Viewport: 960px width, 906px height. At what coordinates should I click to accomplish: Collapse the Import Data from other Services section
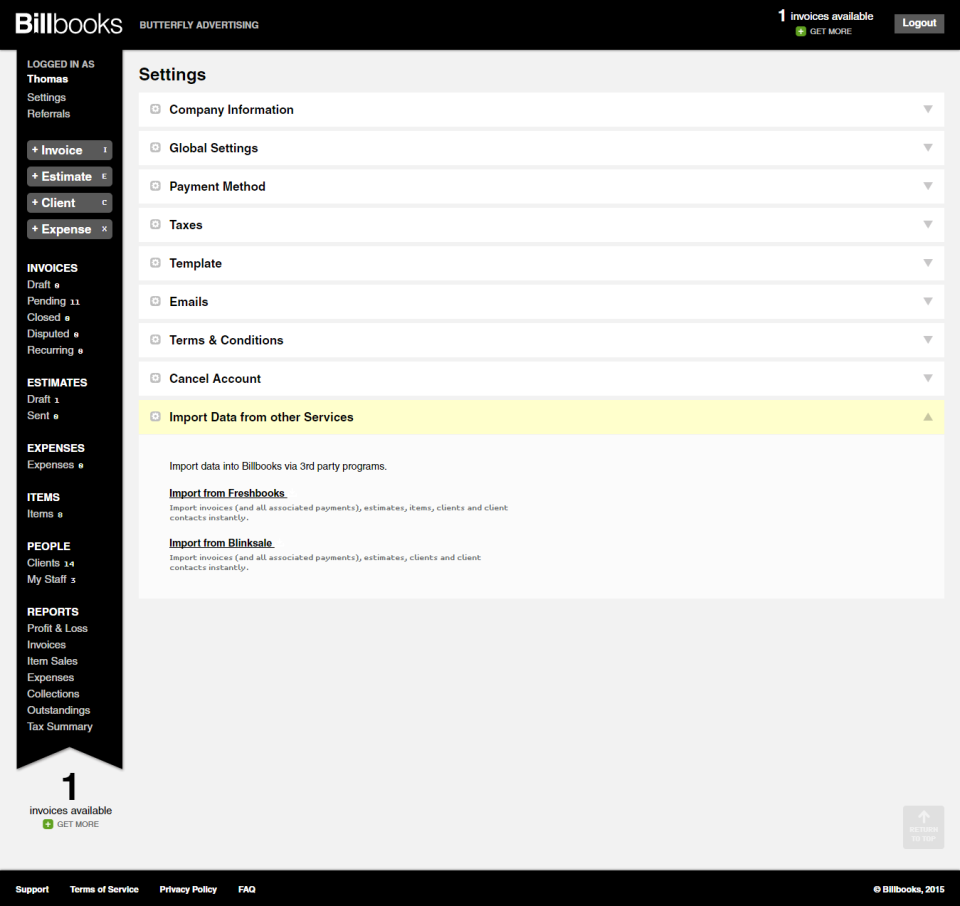coord(928,416)
